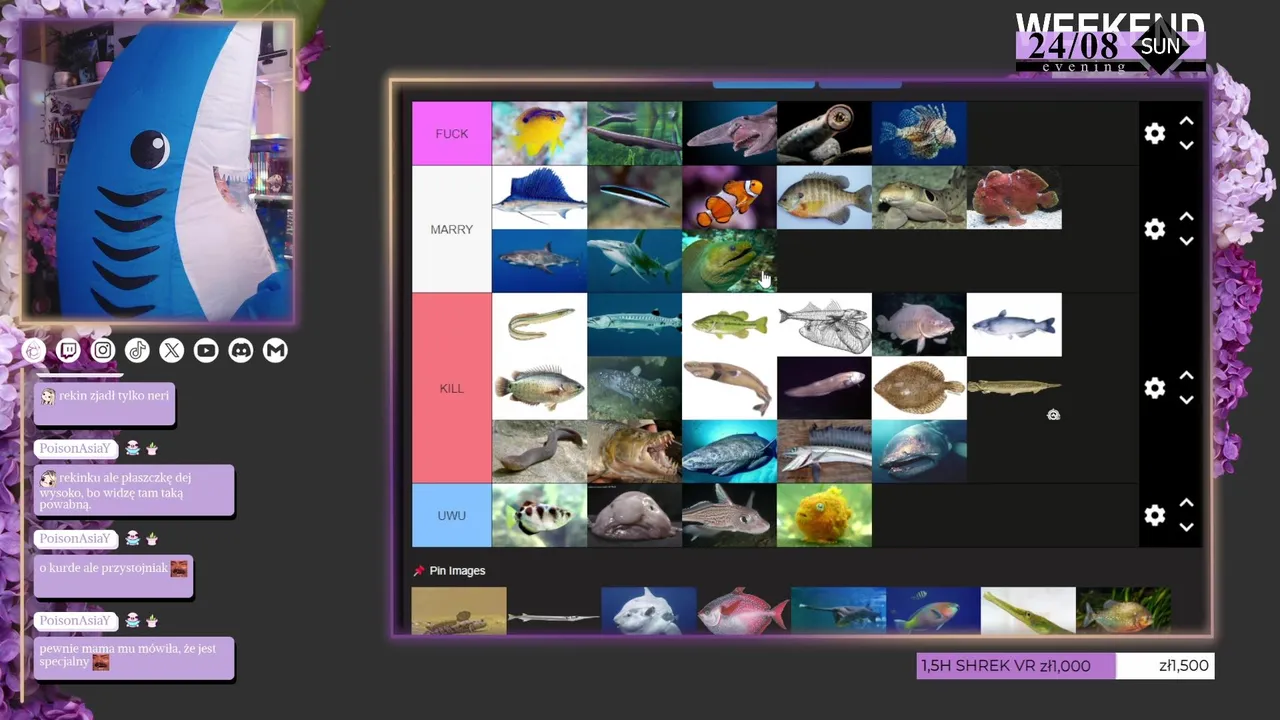The height and width of the screenshot is (720, 1280).
Task: Click the YouTube social icon
Action: 206,350
